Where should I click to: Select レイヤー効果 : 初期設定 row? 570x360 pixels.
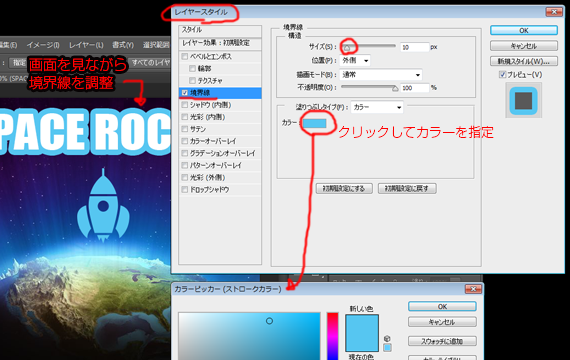[x=220, y=43]
